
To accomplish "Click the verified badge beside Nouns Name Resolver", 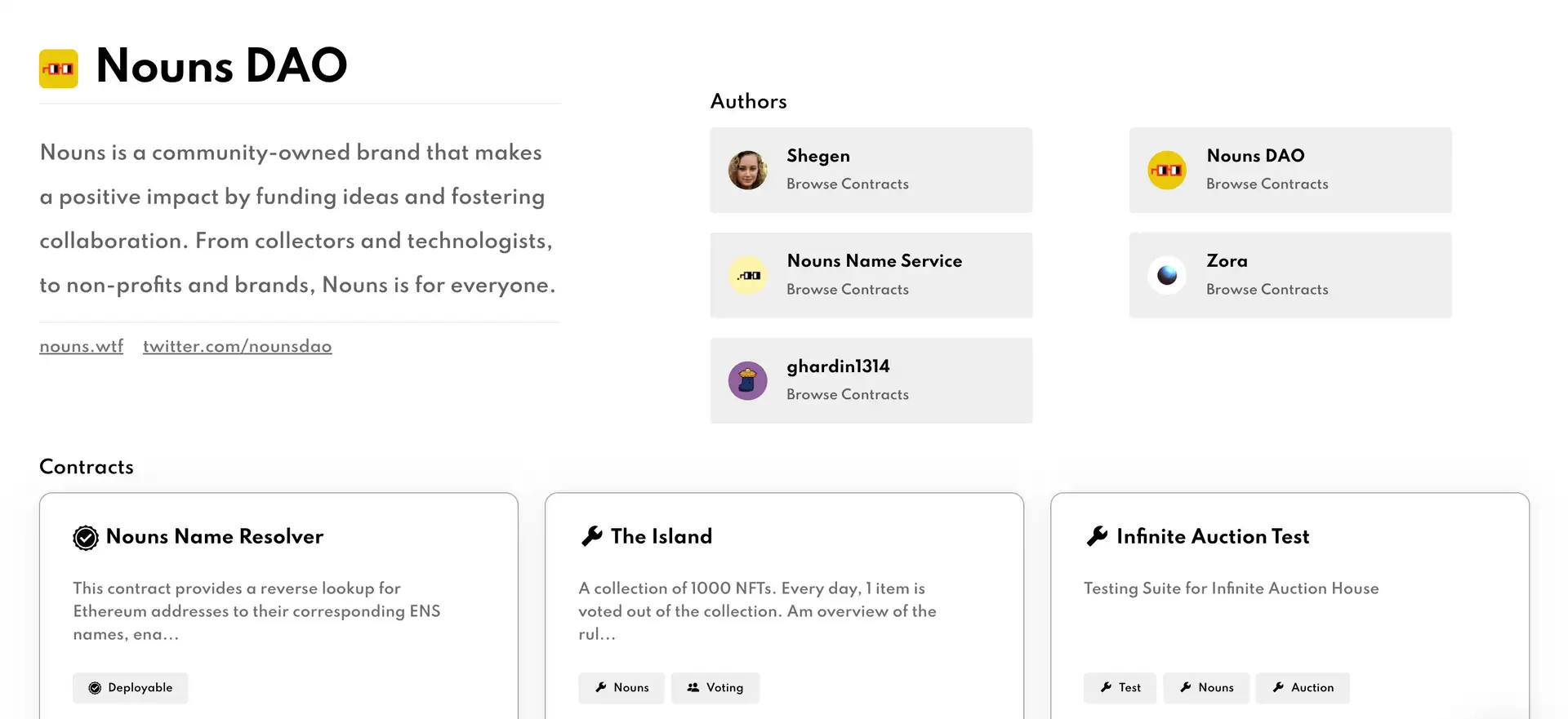I will pos(86,538).
